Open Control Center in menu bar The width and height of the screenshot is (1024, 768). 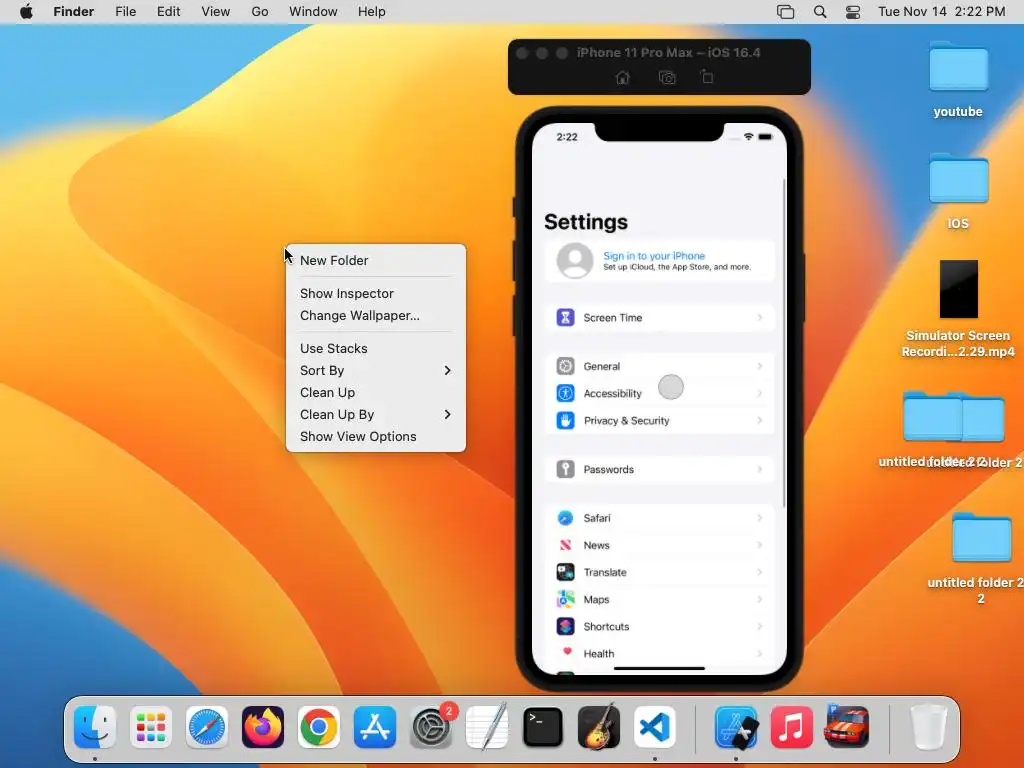[x=853, y=12]
